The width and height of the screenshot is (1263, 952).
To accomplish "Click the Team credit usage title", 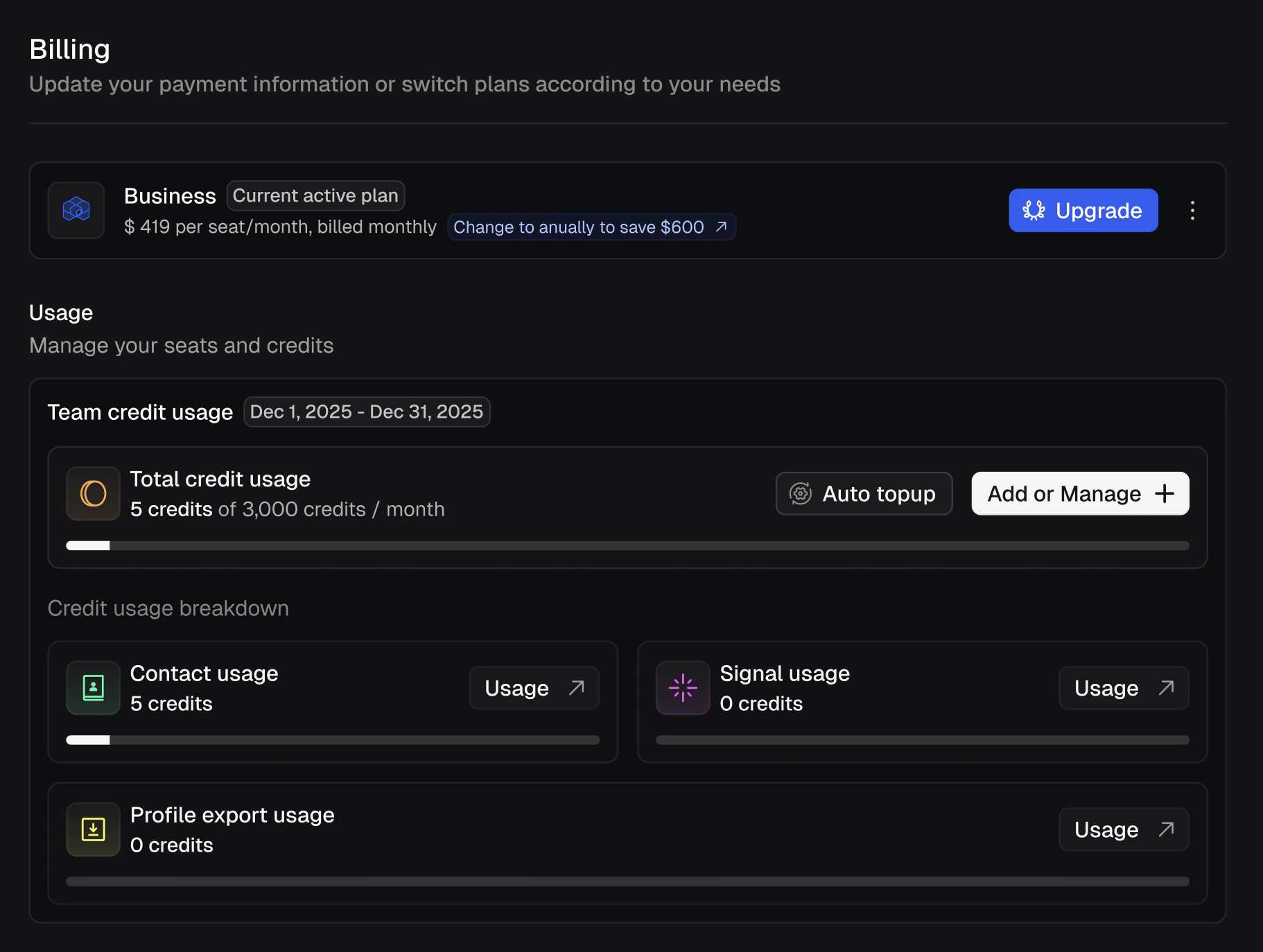I will click(x=140, y=412).
